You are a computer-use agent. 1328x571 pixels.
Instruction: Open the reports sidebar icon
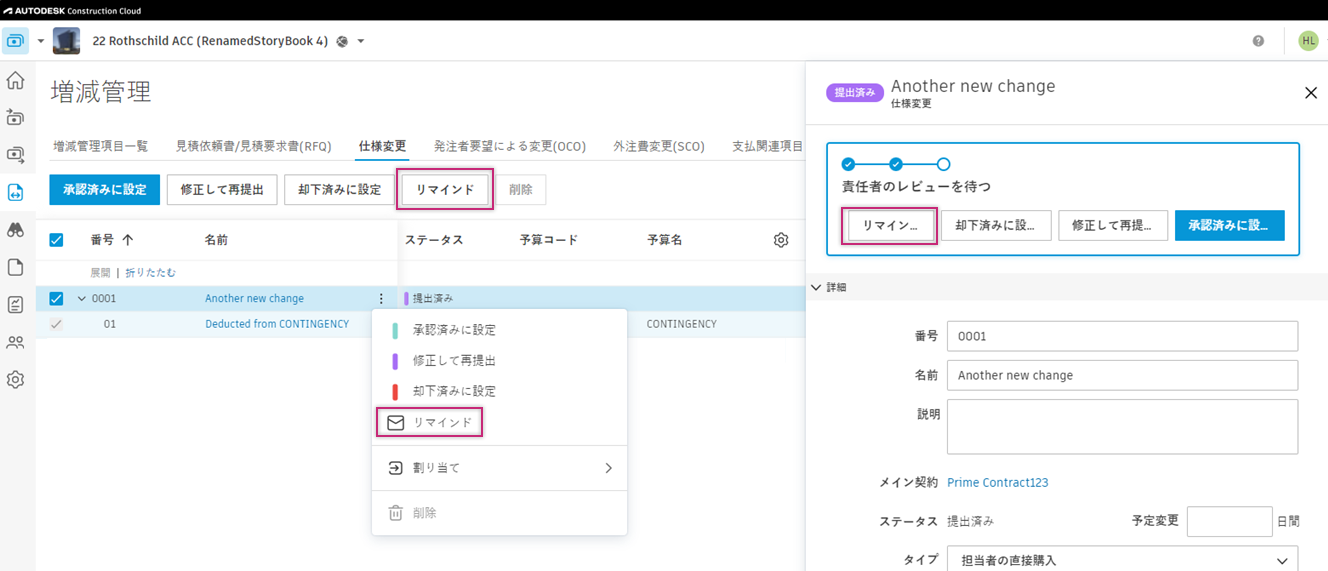pos(15,305)
